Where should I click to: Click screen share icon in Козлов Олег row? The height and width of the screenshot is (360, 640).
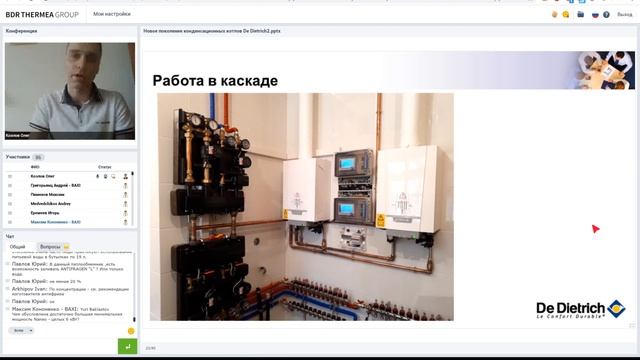(x=113, y=176)
